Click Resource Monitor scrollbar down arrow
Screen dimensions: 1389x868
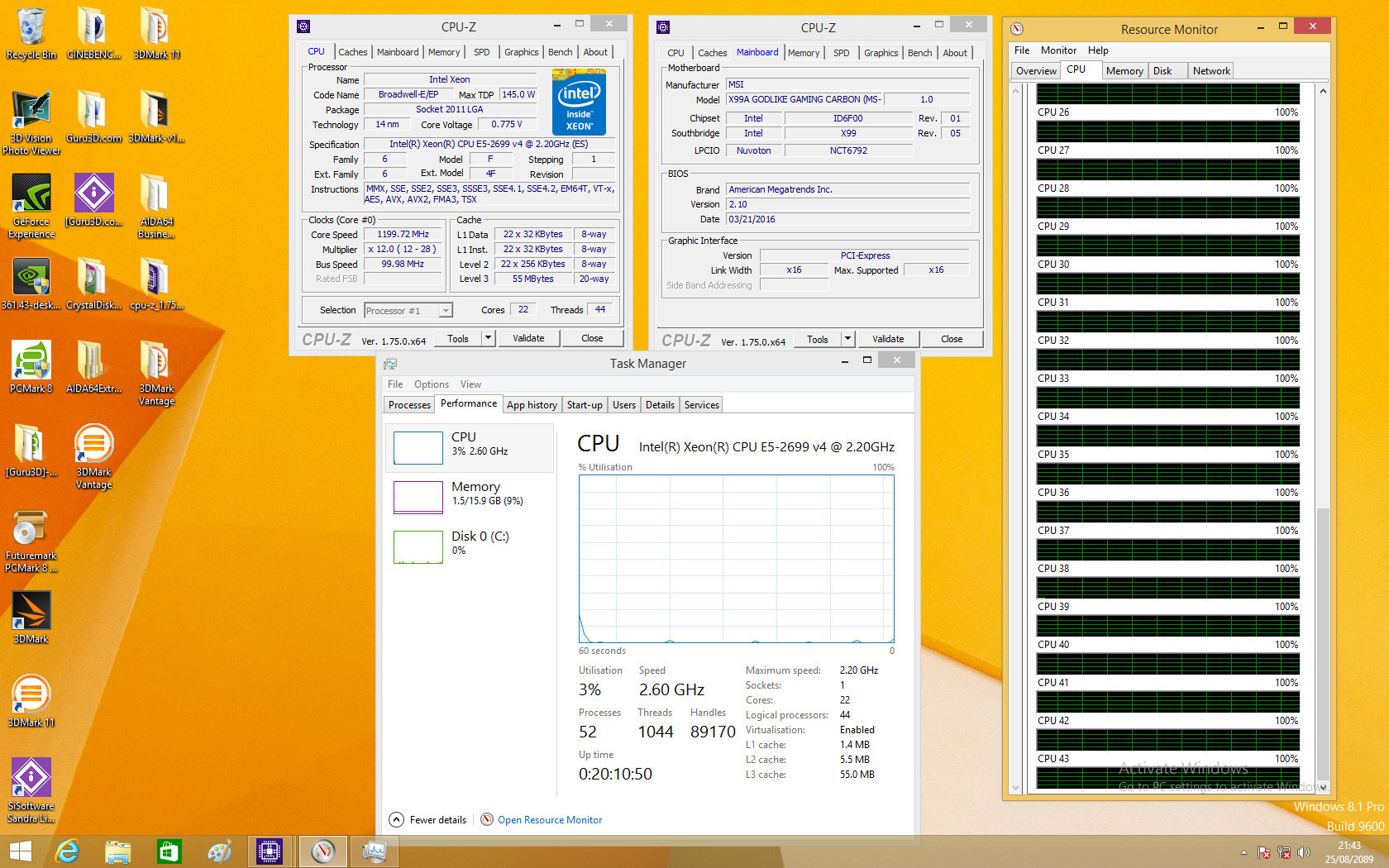tap(1323, 787)
